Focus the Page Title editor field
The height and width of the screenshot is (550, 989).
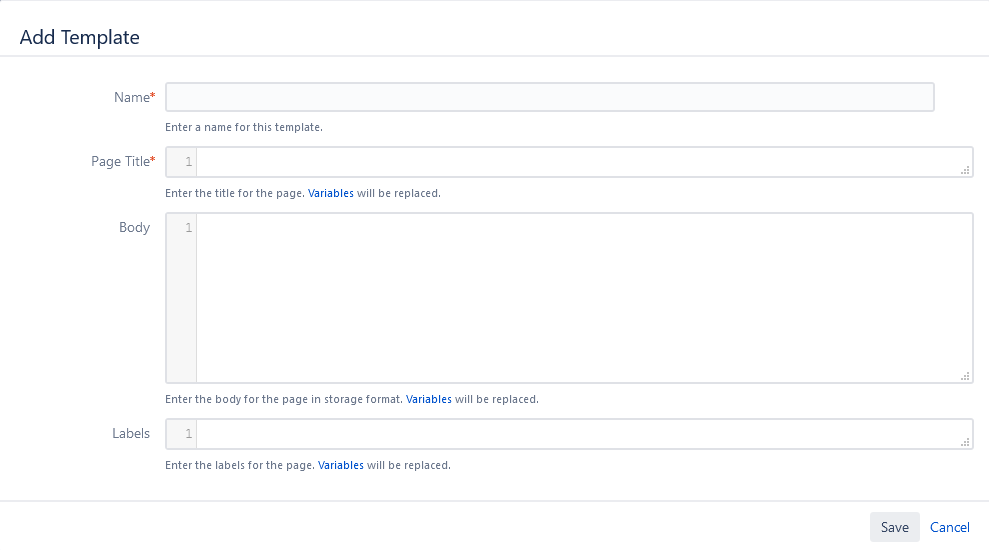point(580,162)
